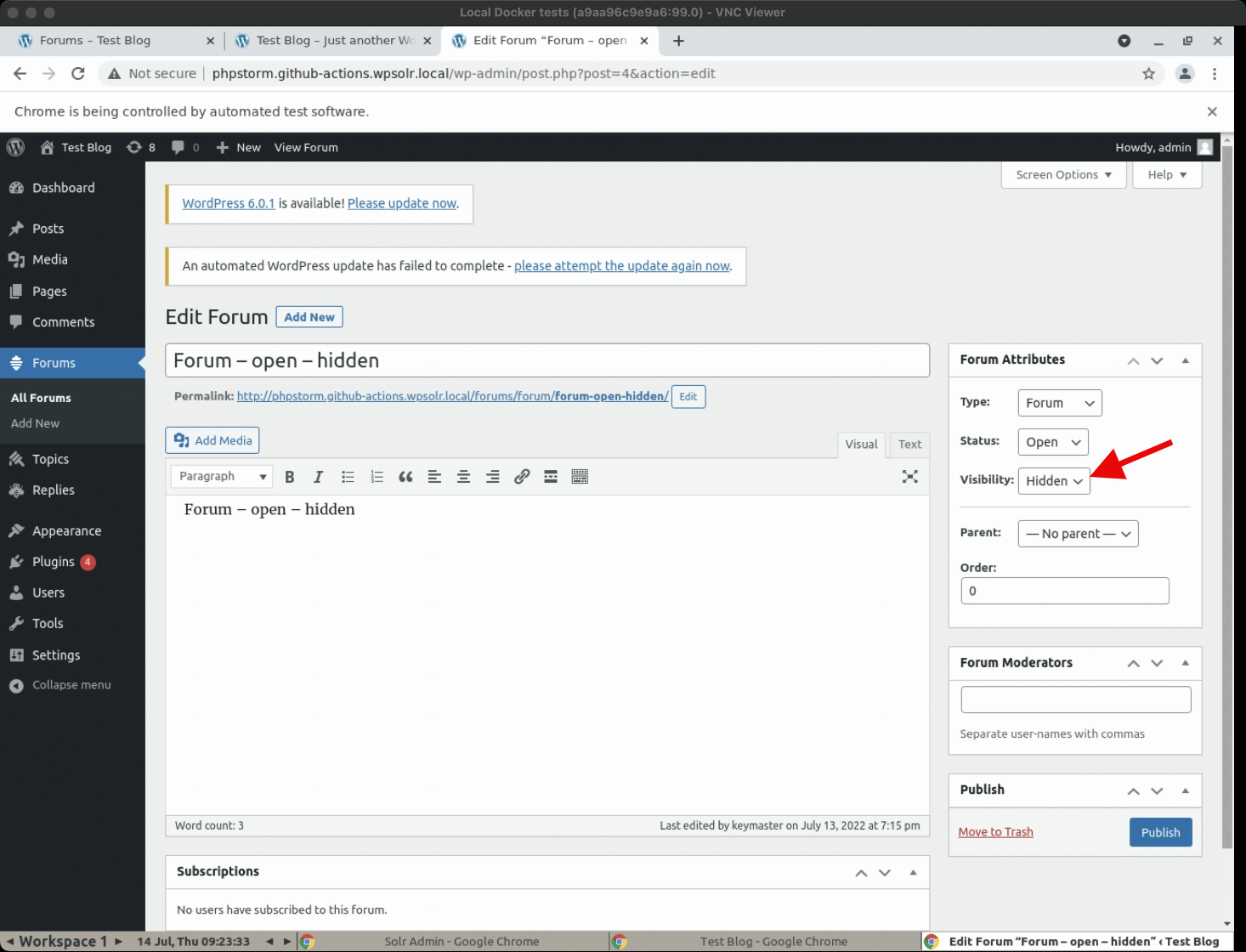Go back in browser history
Image resolution: width=1246 pixels, height=952 pixels.
20,74
